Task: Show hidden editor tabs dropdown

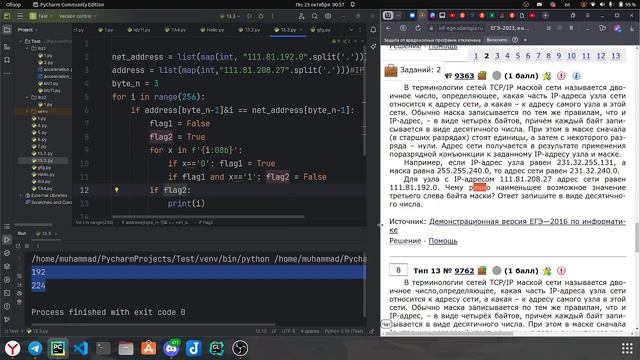Action: pos(351,30)
